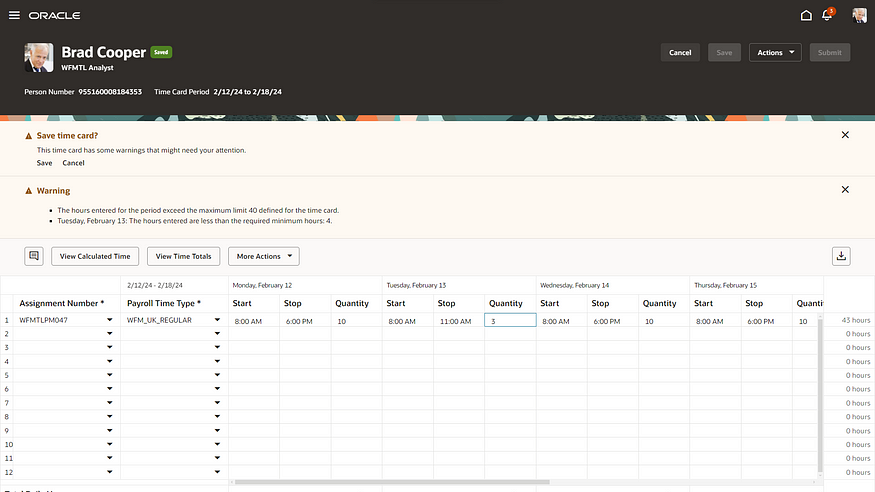This screenshot has height=492, width=875.
Task: Open the user profile avatar menu
Action: (x=859, y=15)
